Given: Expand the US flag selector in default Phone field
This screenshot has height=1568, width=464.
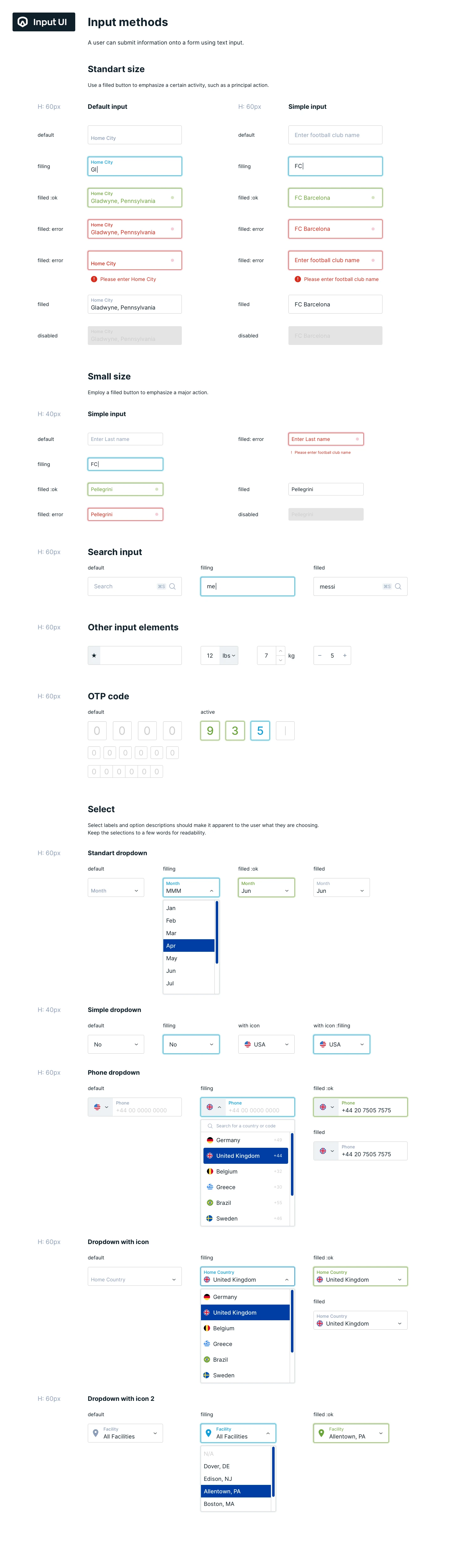Looking at the screenshot, I should pos(100,1107).
